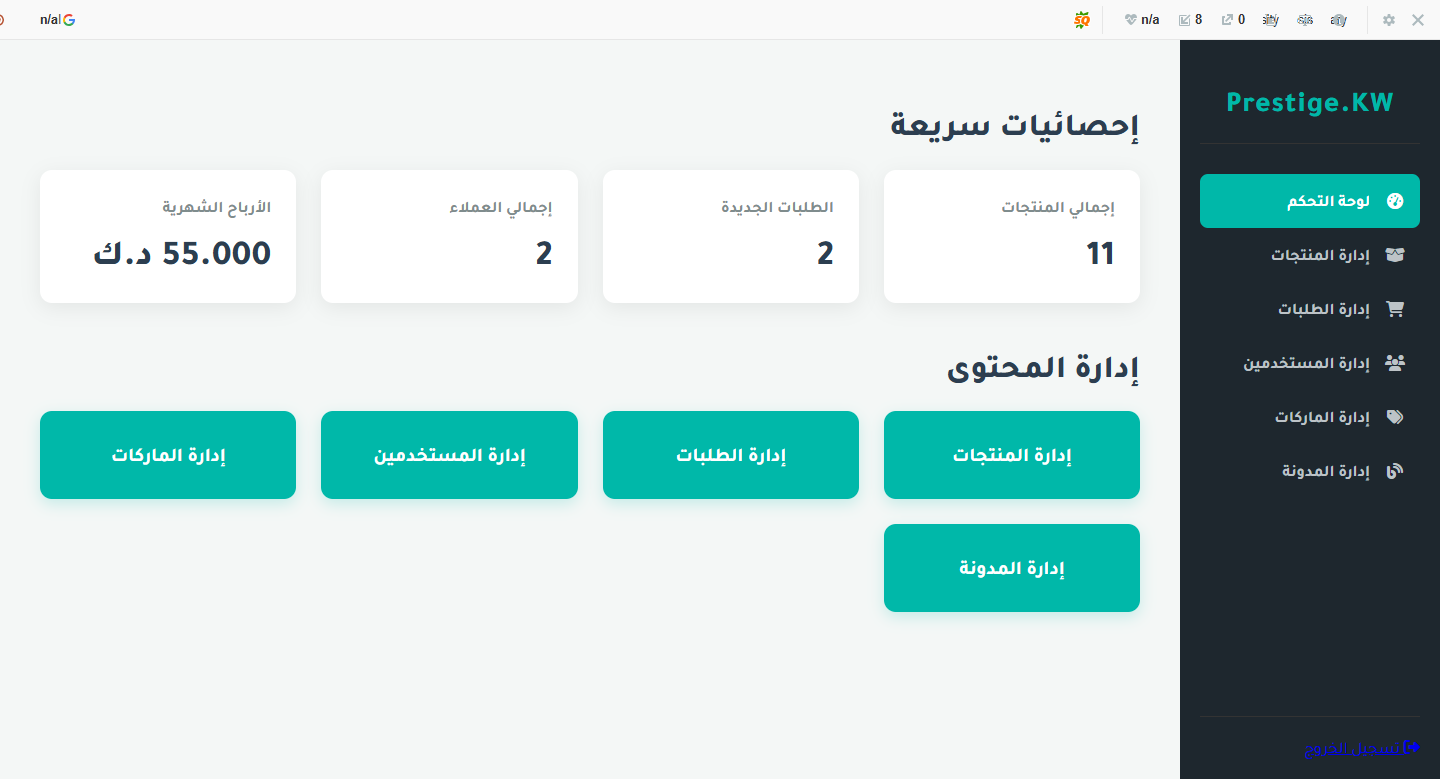Click the shopping cart icon for orders
Viewport: 1440px width, 779px height.
[x=1395, y=309]
